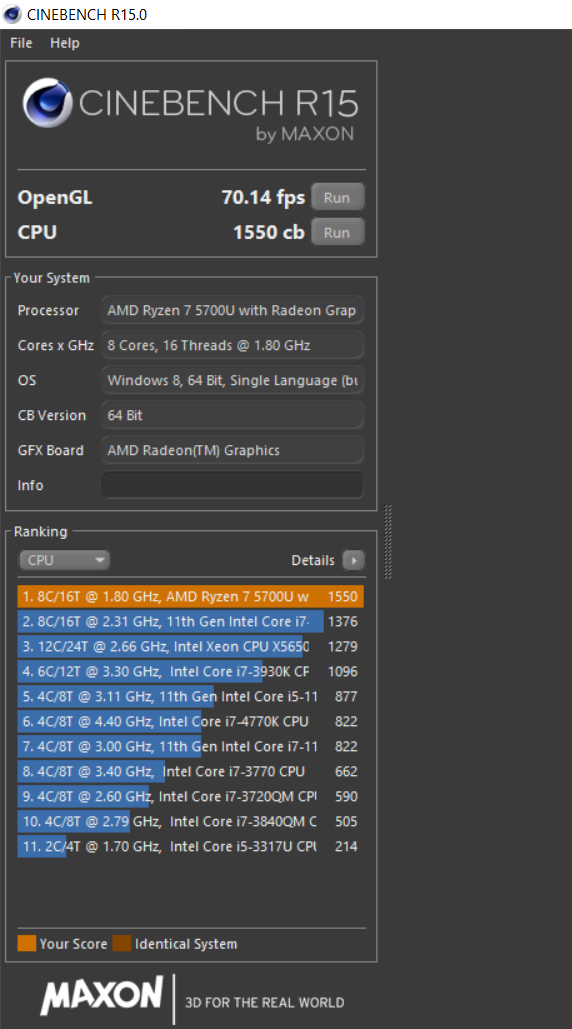Click the MAXON logo at bottom

102,996
